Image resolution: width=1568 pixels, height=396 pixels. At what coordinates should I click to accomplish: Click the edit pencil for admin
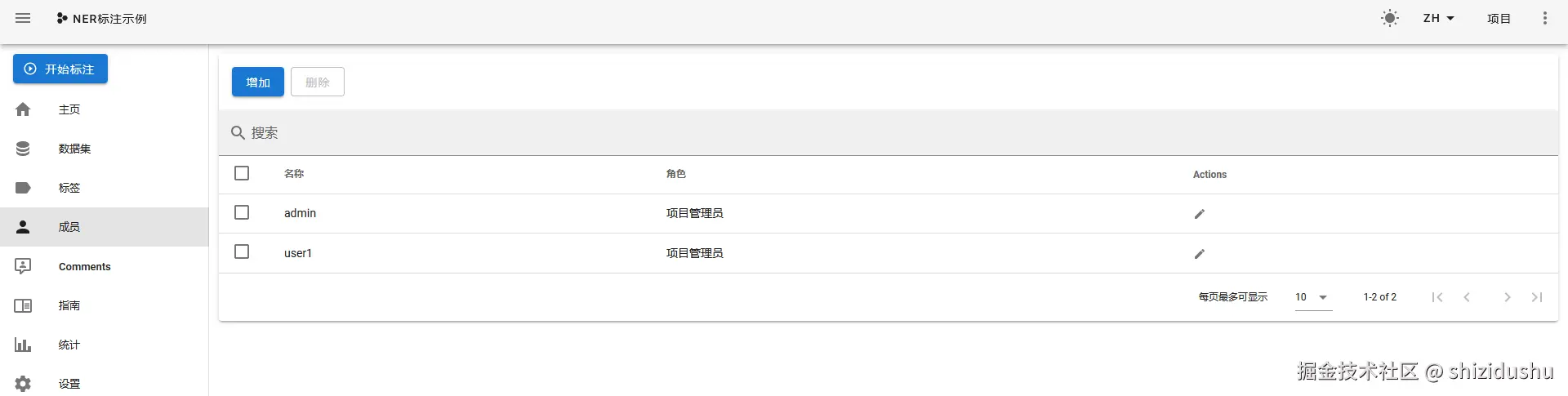pyautogui.click(x=1199, y=214)
